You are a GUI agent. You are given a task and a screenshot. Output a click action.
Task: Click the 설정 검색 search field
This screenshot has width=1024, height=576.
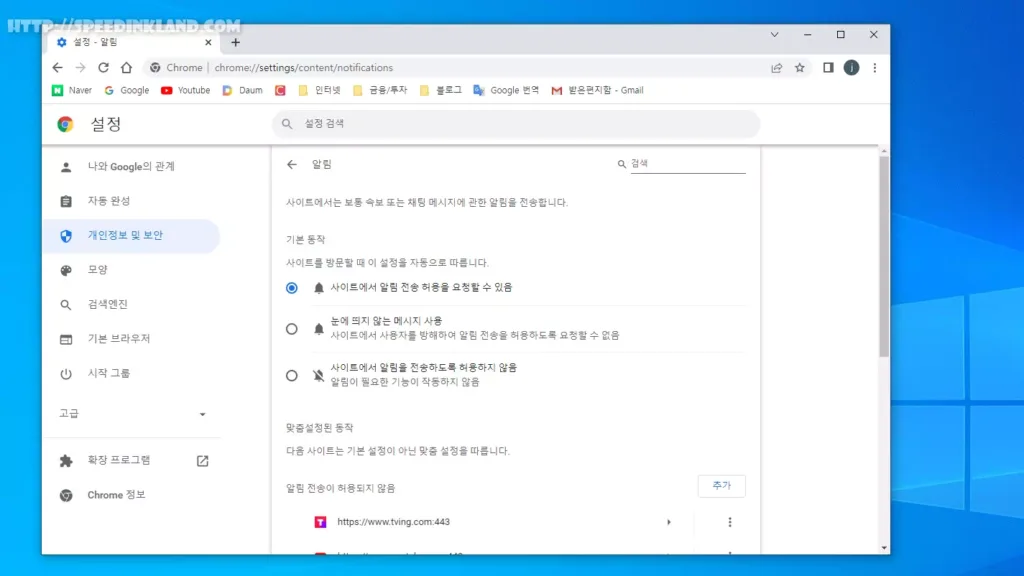(516, 123)
